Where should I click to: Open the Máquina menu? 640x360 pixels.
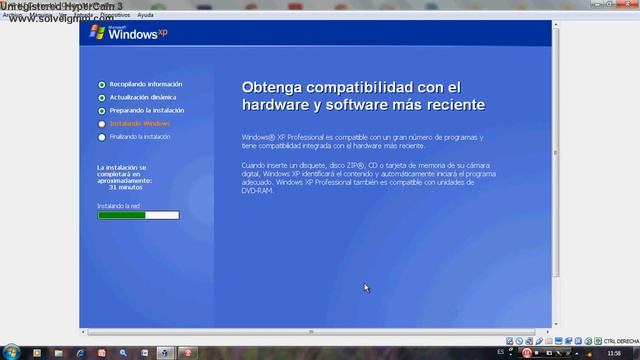40,15
